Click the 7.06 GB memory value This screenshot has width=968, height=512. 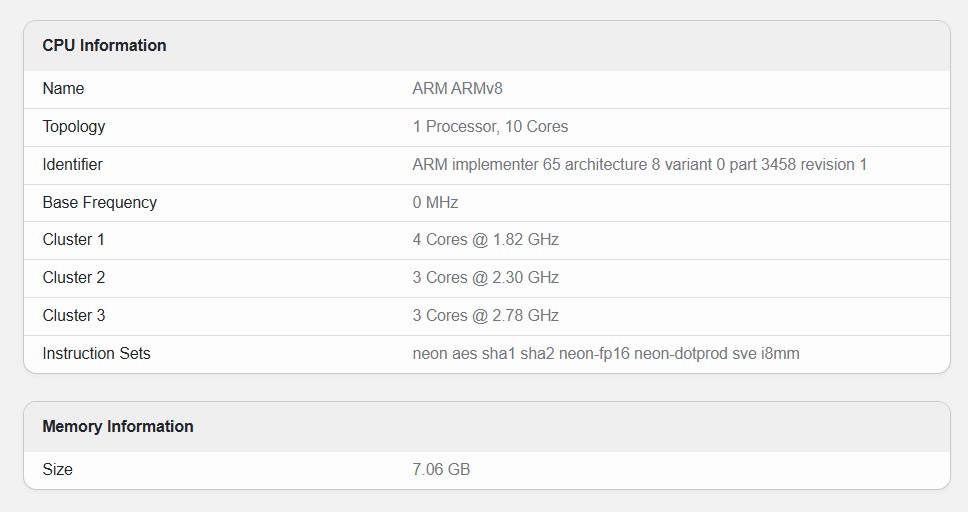441,470
